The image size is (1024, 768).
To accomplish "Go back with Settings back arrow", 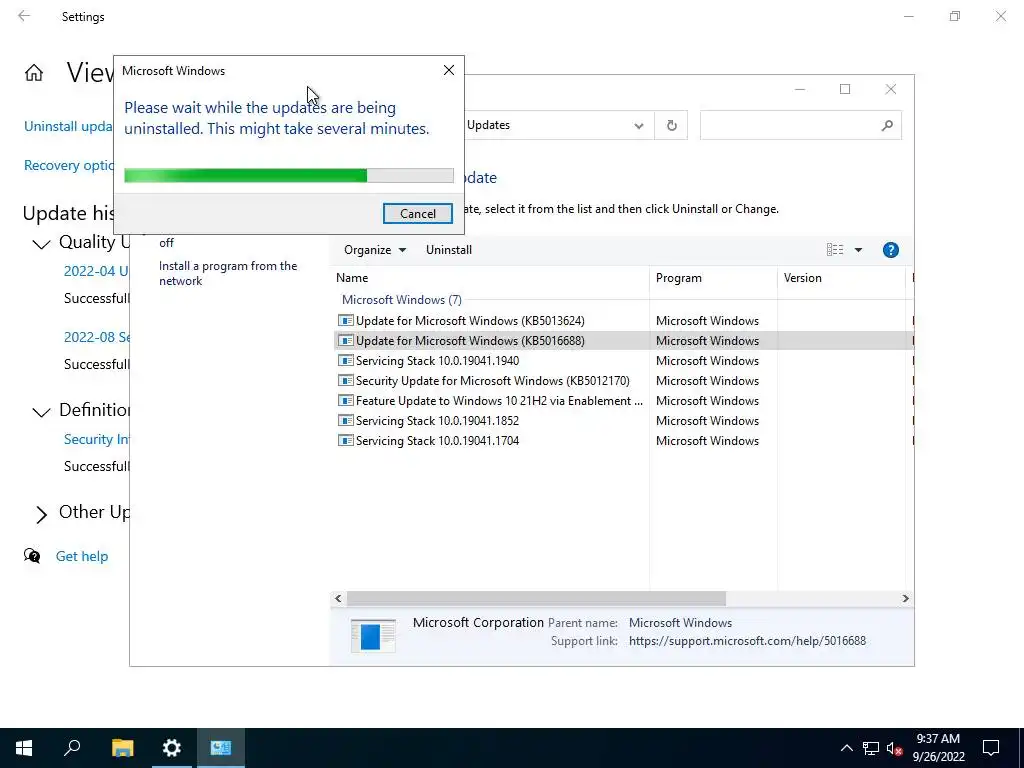I will click(x=24, y=16).
